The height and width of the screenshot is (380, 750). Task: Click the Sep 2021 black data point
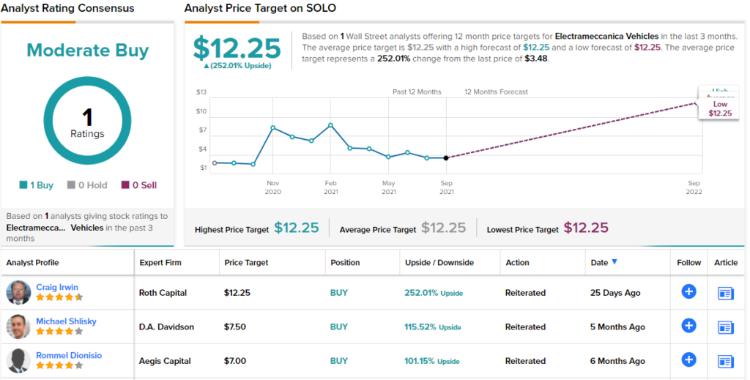coord(446,158)
